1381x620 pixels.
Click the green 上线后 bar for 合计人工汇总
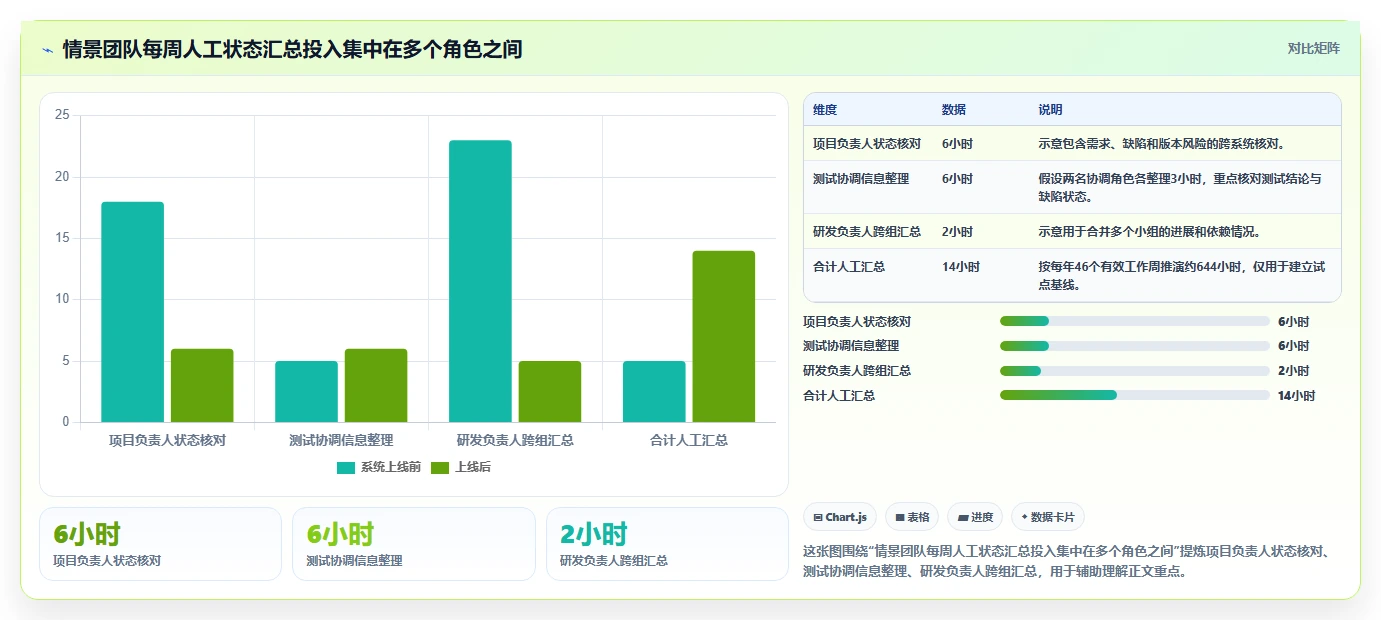[724, 336]
